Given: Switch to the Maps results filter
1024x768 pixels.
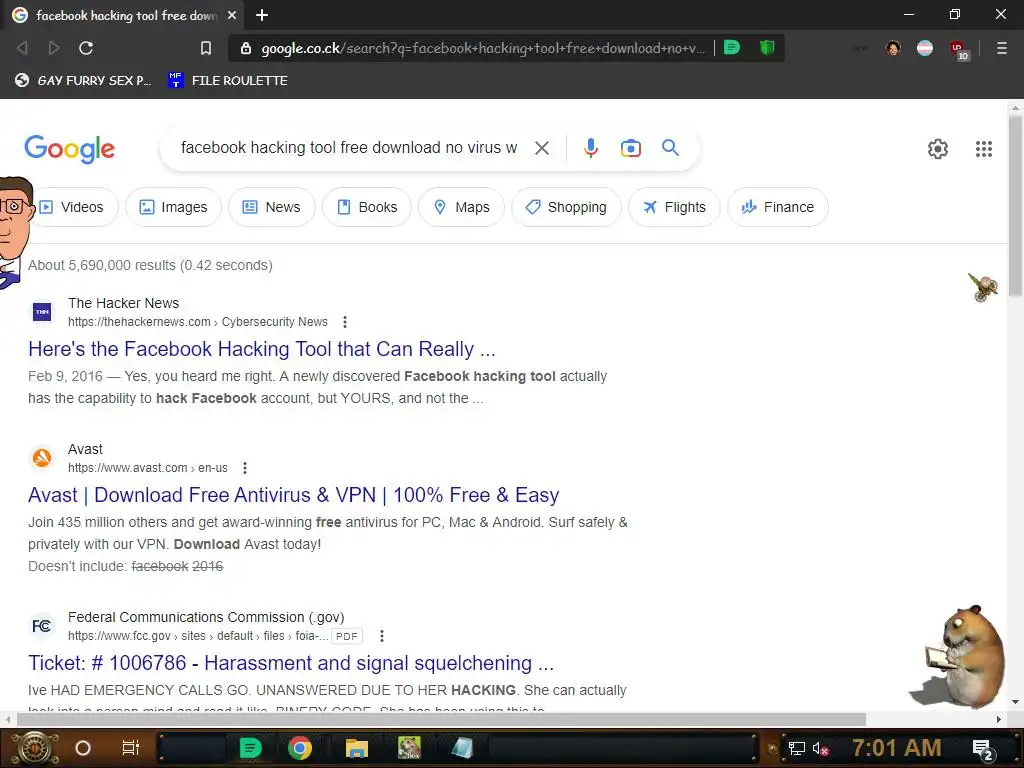Looking at the screenshot, I should tap(462, 207).
